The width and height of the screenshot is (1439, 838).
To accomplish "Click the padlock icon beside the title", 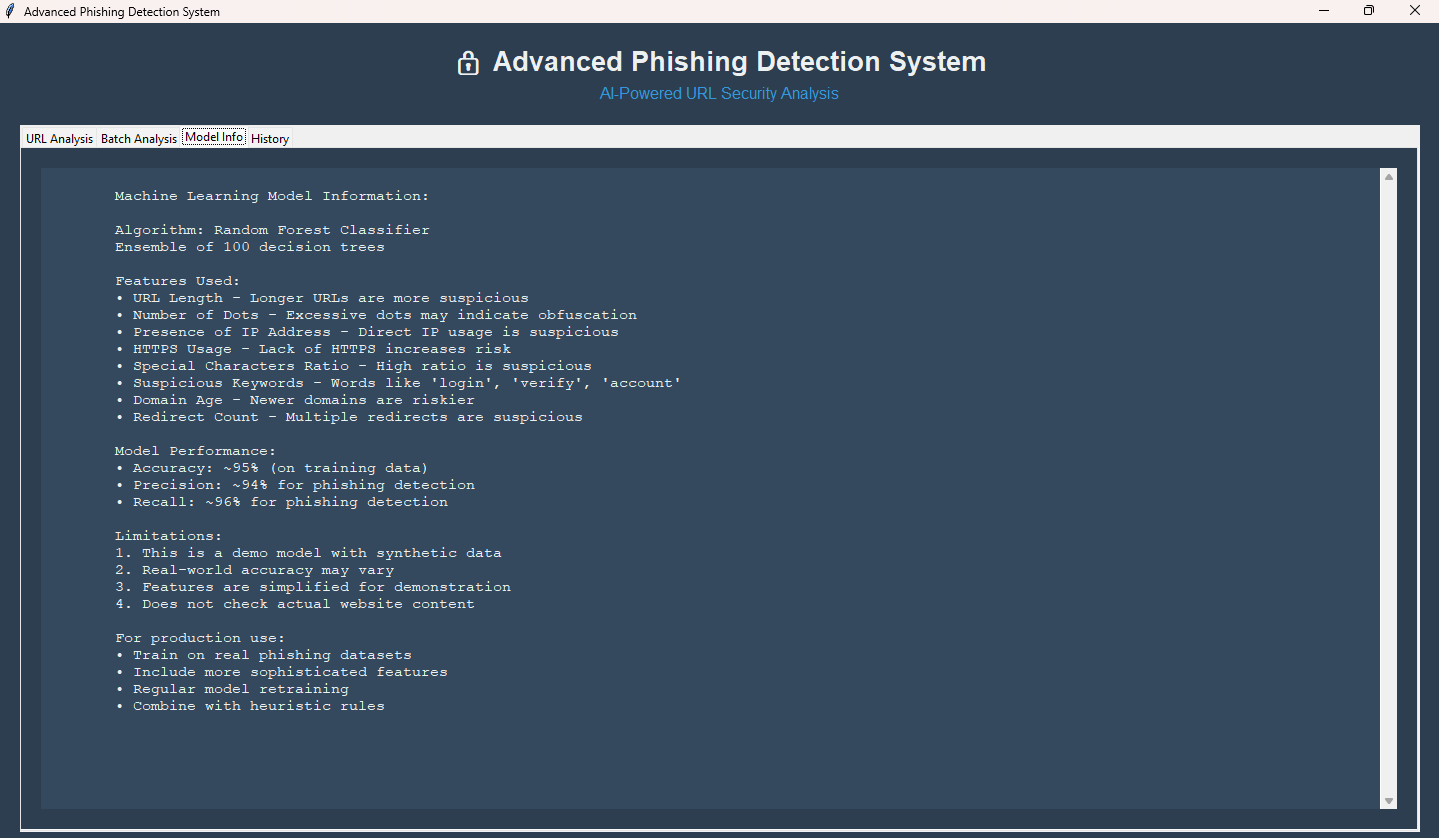I will [x=468, y=63].
